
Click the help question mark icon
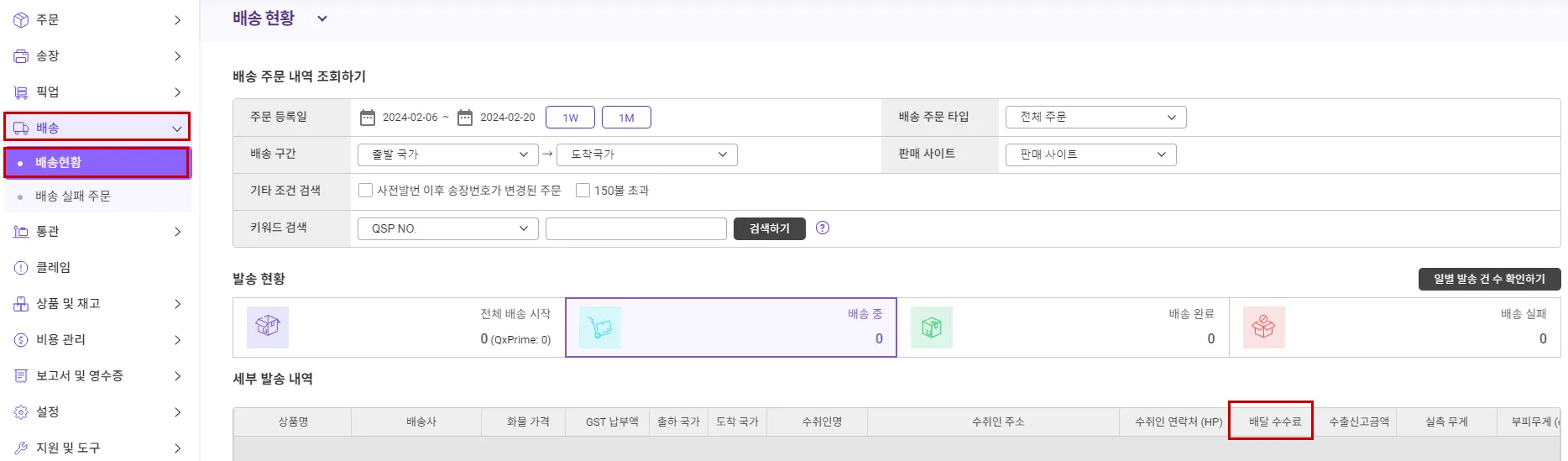pos(823,228)
